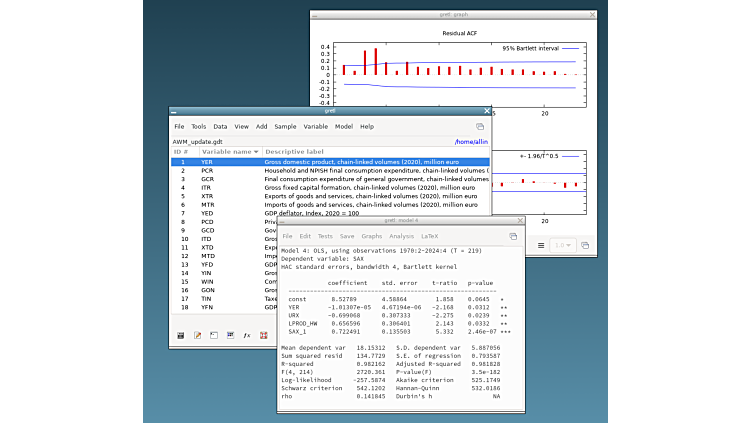Click the windows icon in graph toolbar
752x423 pixels.
click(x=585, y=245)
